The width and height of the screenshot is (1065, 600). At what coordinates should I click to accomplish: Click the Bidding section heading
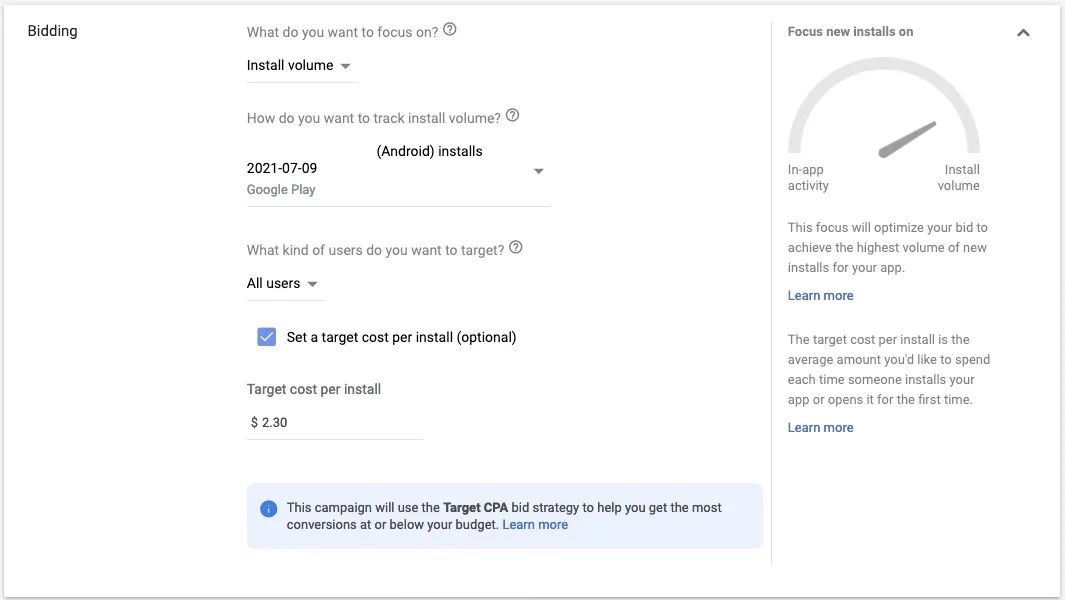coord(52,31)
